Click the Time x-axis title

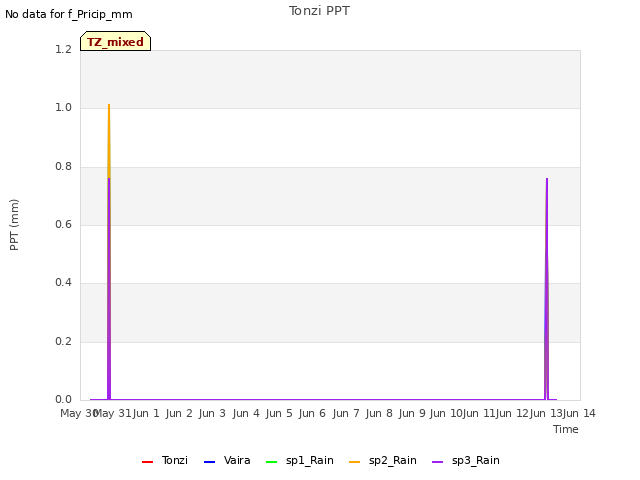[x=566, y=429]
